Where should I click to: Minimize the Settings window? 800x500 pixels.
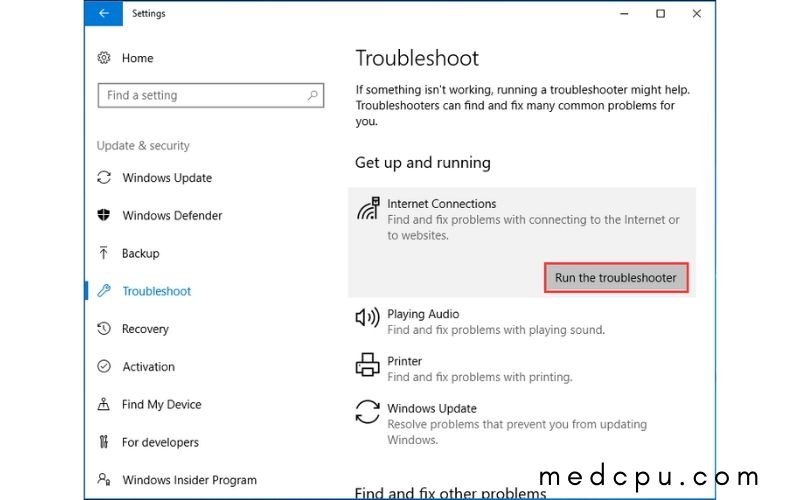tap(624, 14)
